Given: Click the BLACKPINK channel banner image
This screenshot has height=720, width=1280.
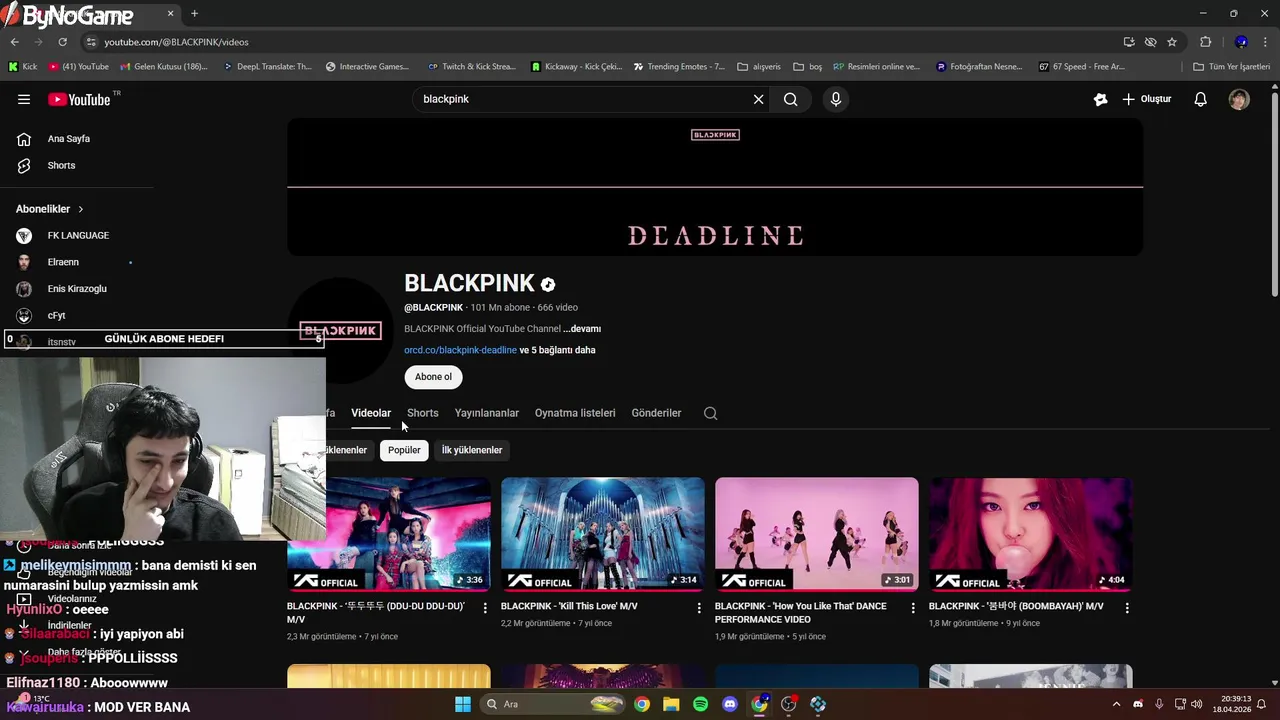Looking at the screenshot, I should (715, 187).
